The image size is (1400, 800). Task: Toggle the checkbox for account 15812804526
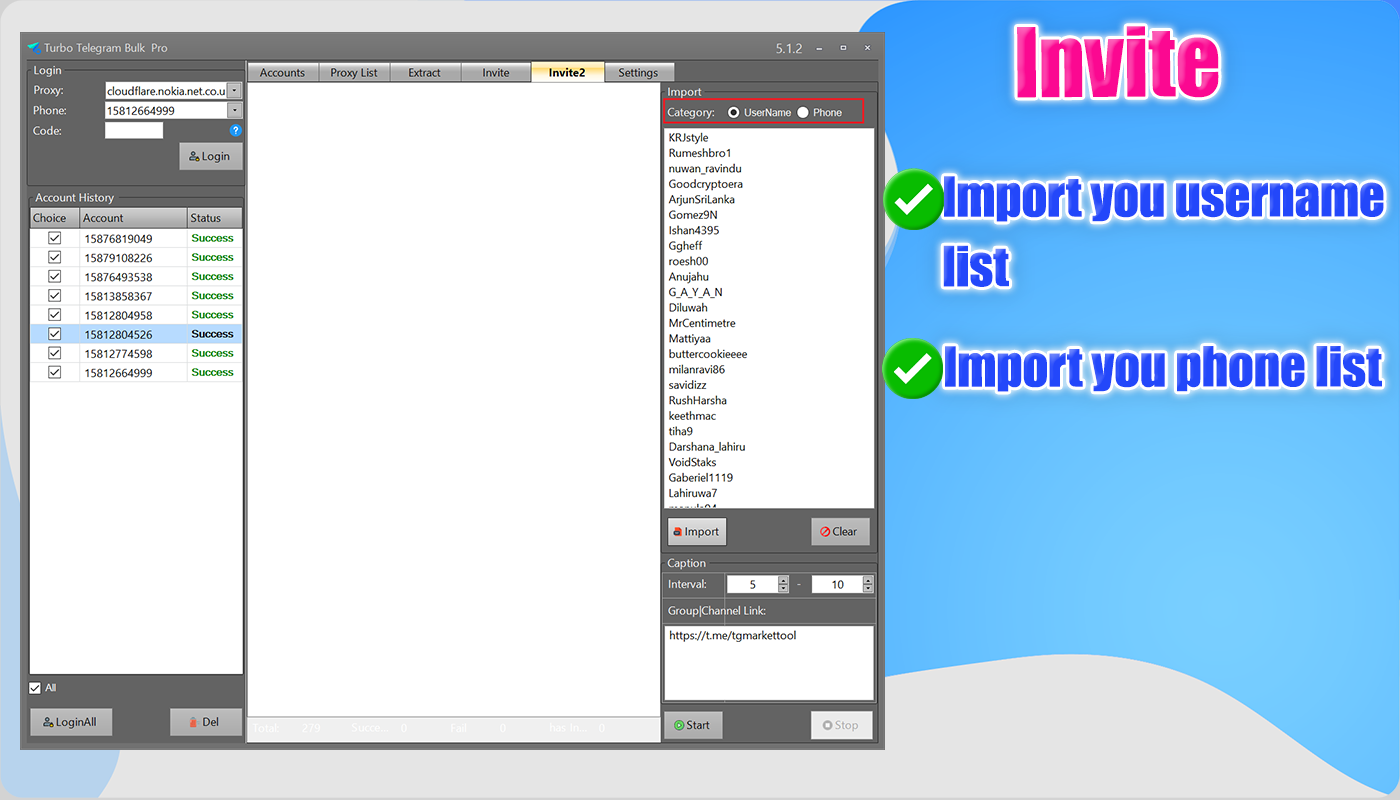click(x=55, y=334)
